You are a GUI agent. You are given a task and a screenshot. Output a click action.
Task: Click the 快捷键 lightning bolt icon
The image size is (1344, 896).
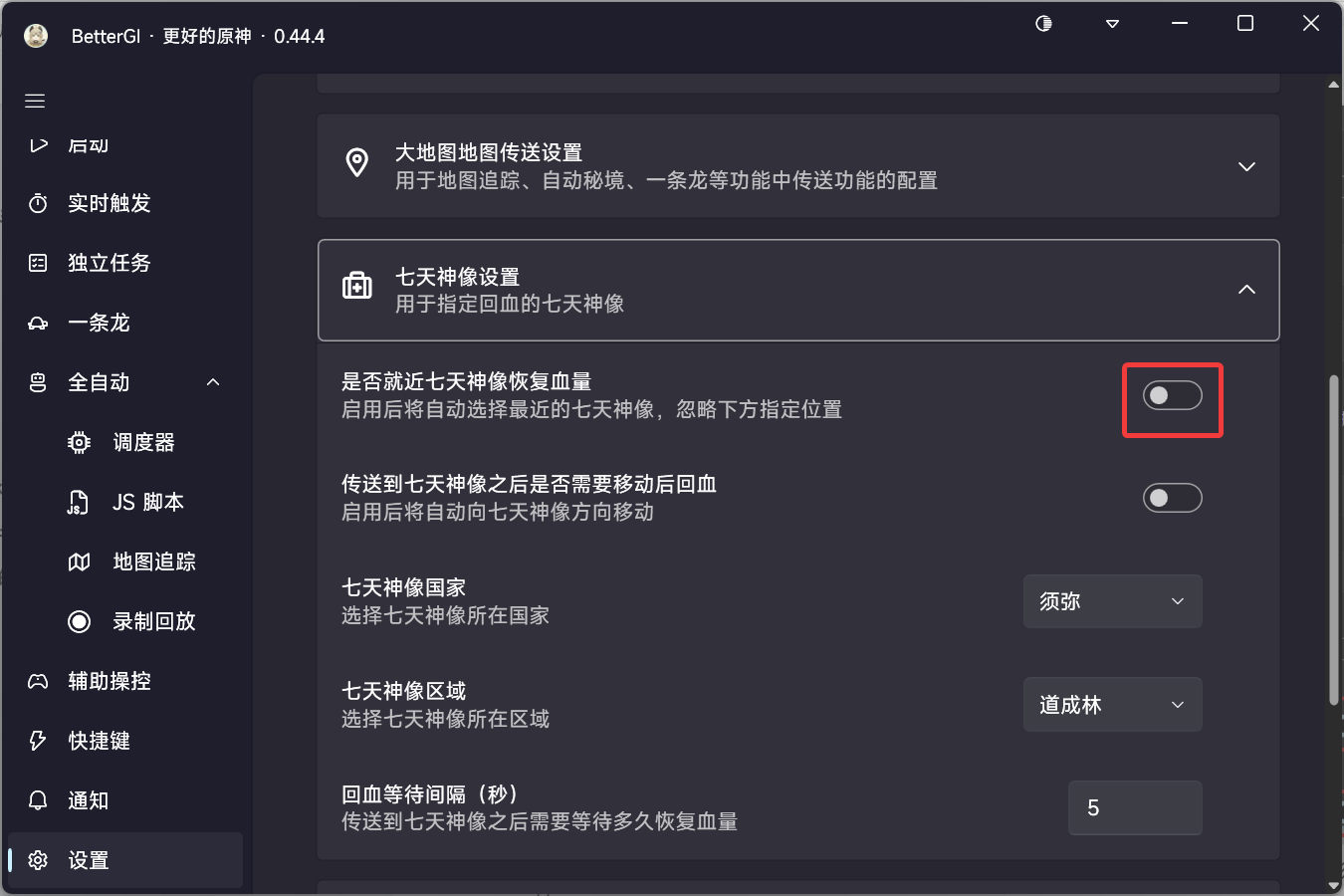click(38, 741)
